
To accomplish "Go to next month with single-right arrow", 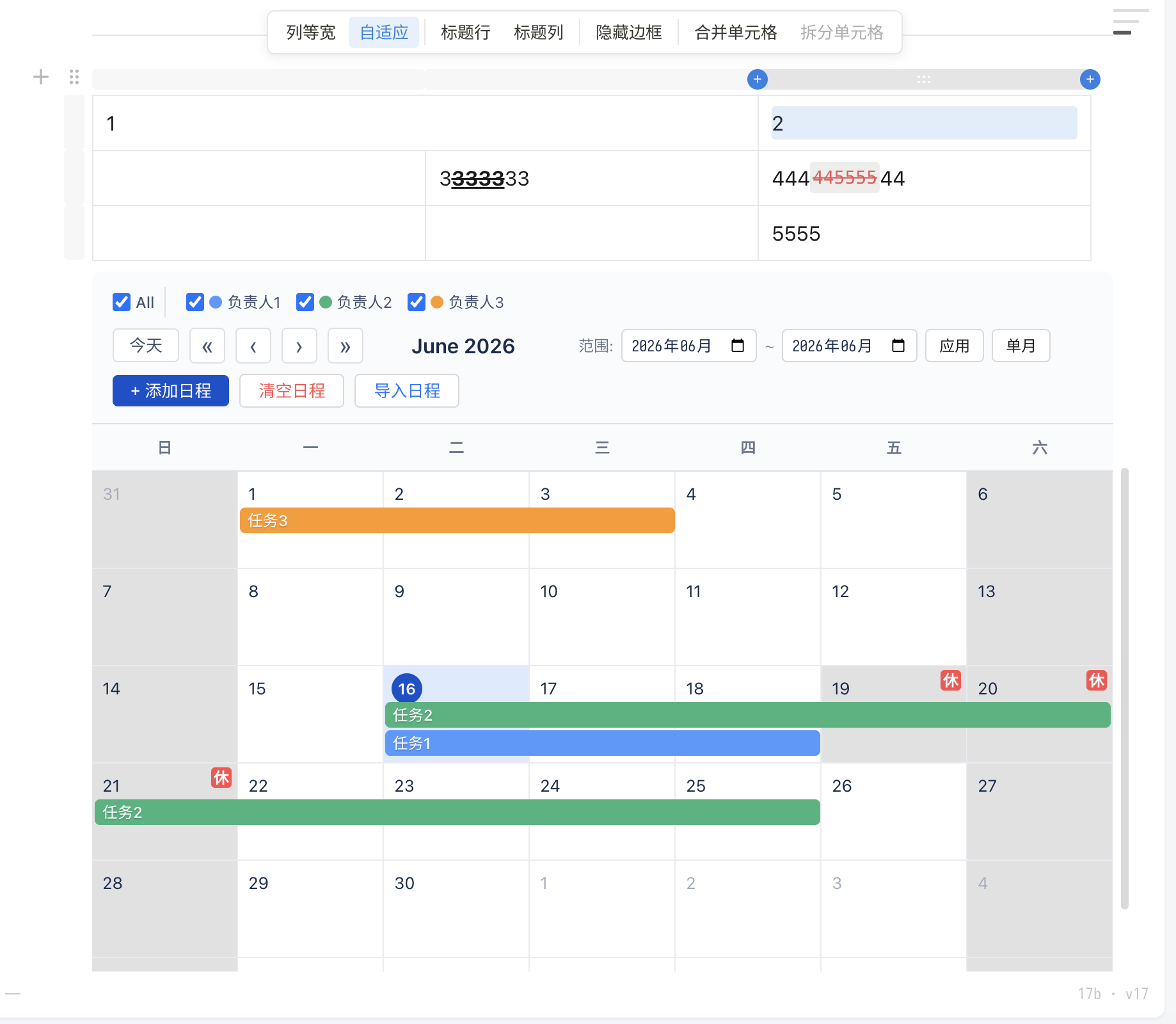I will click(299, 346).
